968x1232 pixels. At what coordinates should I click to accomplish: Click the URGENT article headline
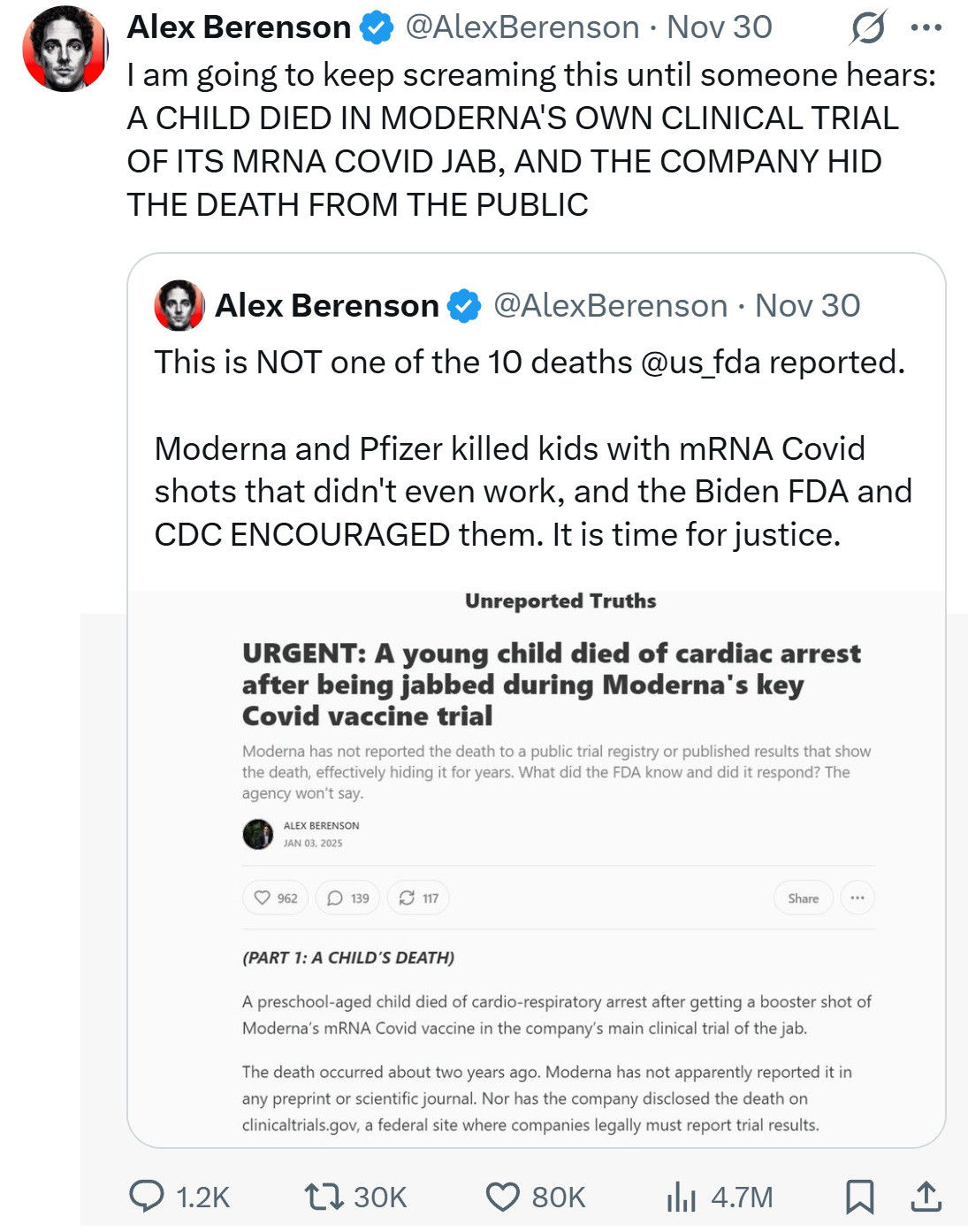551,684
